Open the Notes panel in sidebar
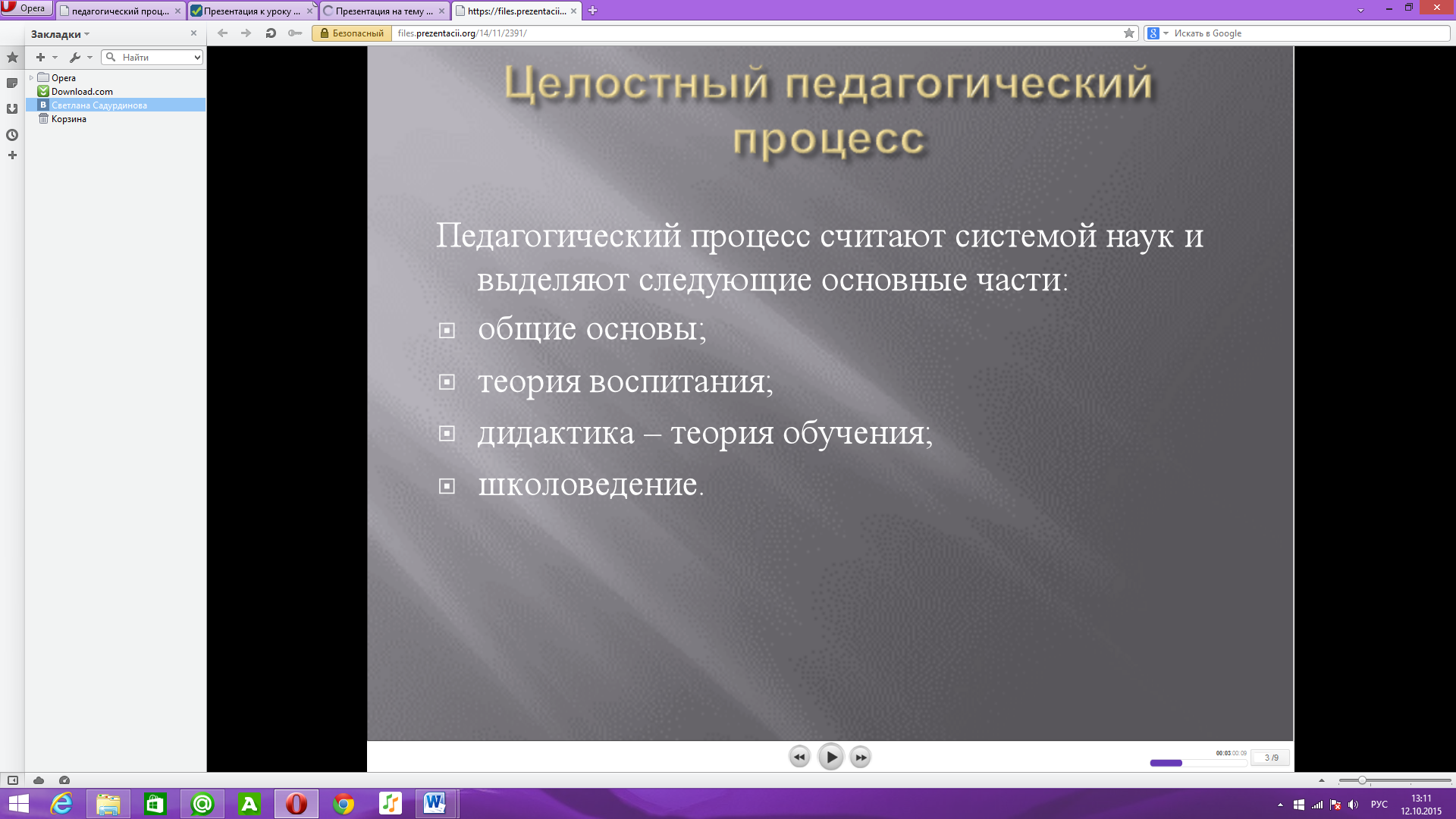 (x=12, y=83)
